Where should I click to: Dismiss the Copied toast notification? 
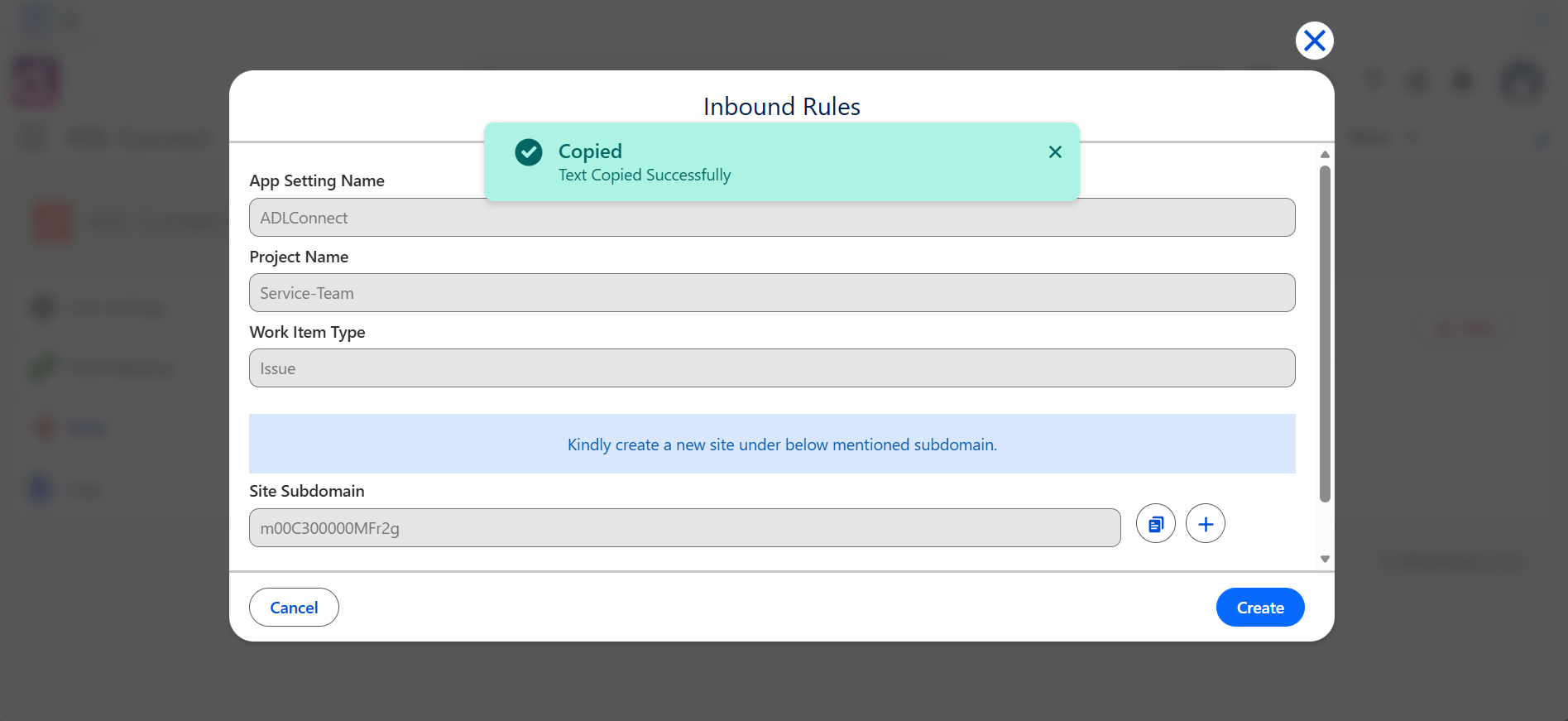pos(1055,151)
